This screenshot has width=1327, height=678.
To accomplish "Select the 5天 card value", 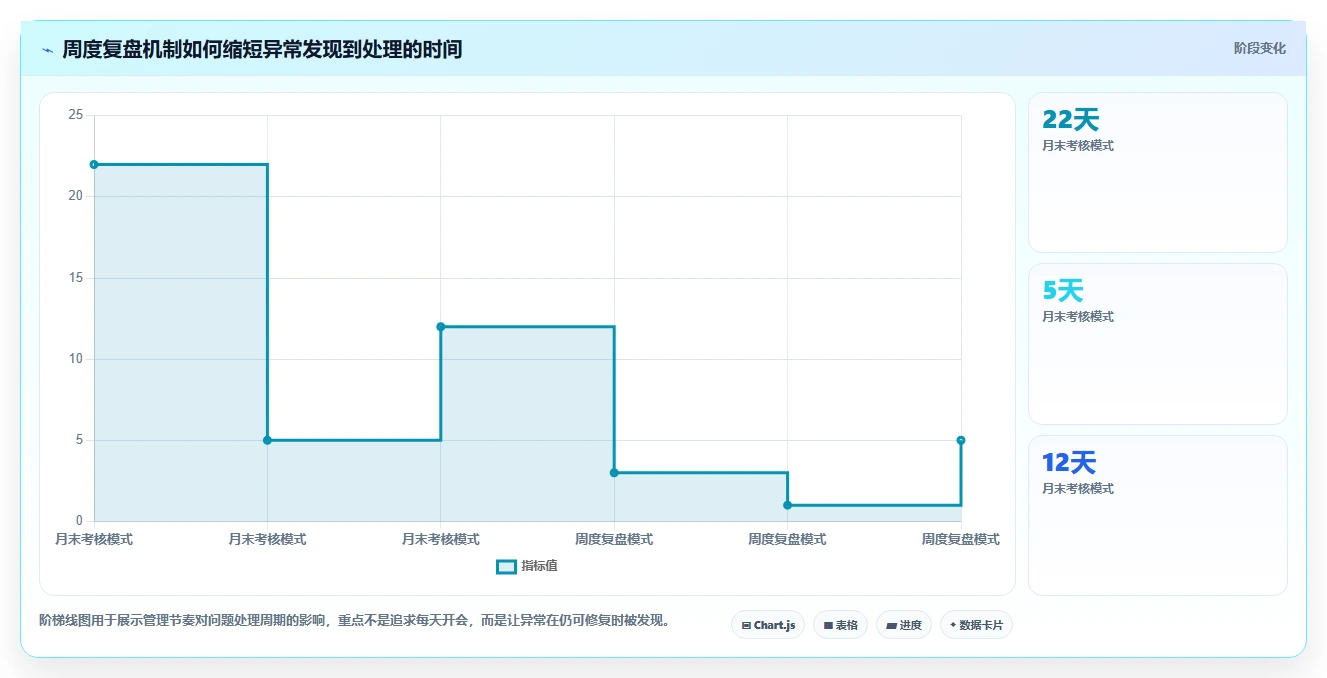I will (x=1063, y=291).
